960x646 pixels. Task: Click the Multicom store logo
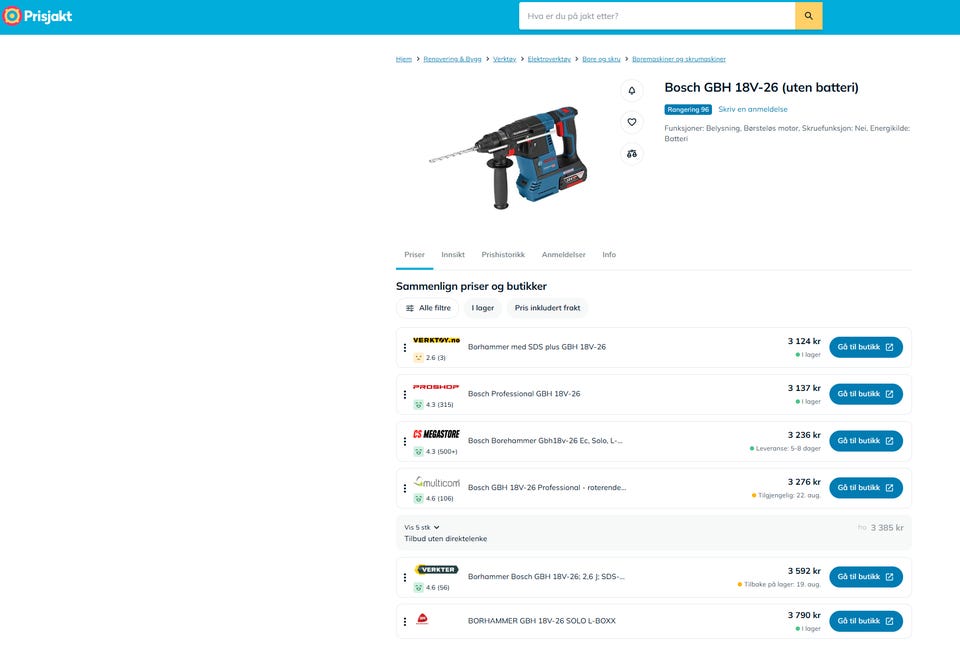click(x=437, y=482)
